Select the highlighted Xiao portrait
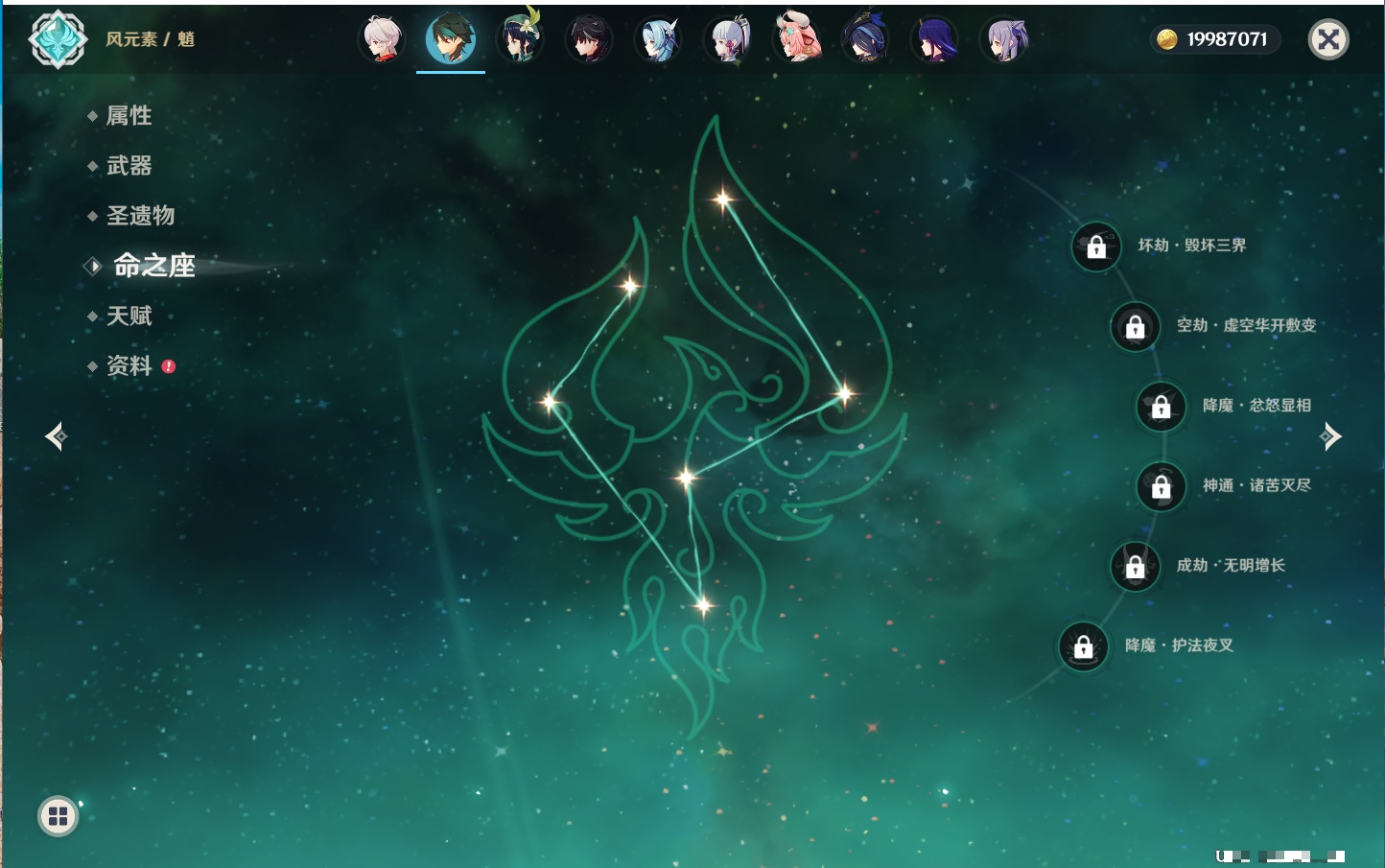The width and height of the screenshot is (1385, 868). click(451, 39)
